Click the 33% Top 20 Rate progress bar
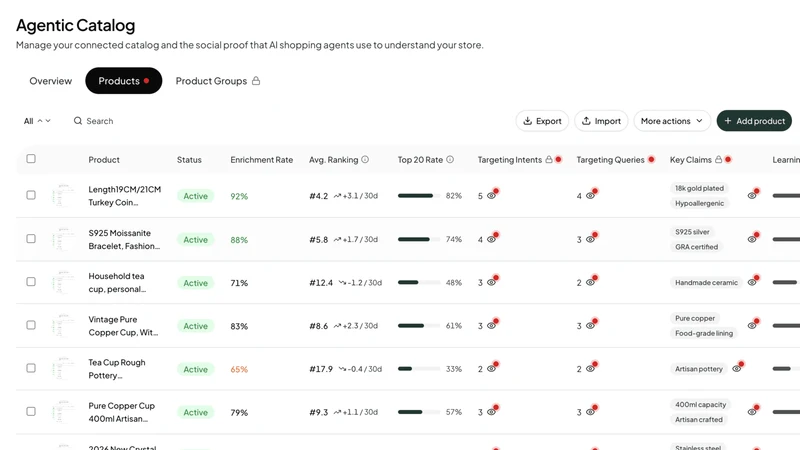Screen dimensions: 800x450 (x=419, y=368)
